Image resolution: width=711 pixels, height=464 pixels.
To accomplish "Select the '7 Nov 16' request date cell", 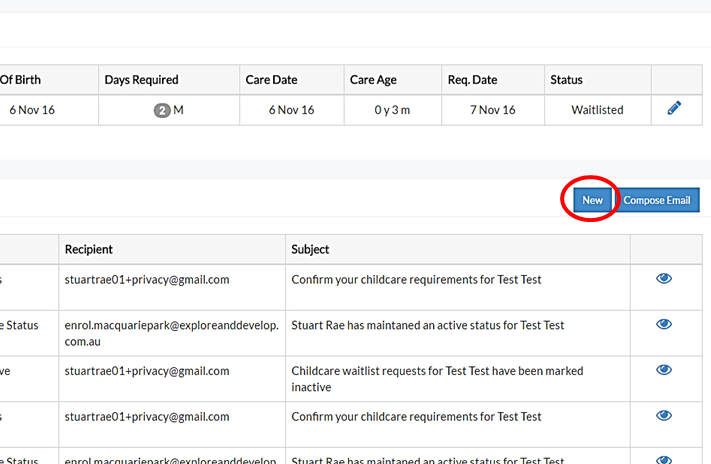I will click(491, 110).
